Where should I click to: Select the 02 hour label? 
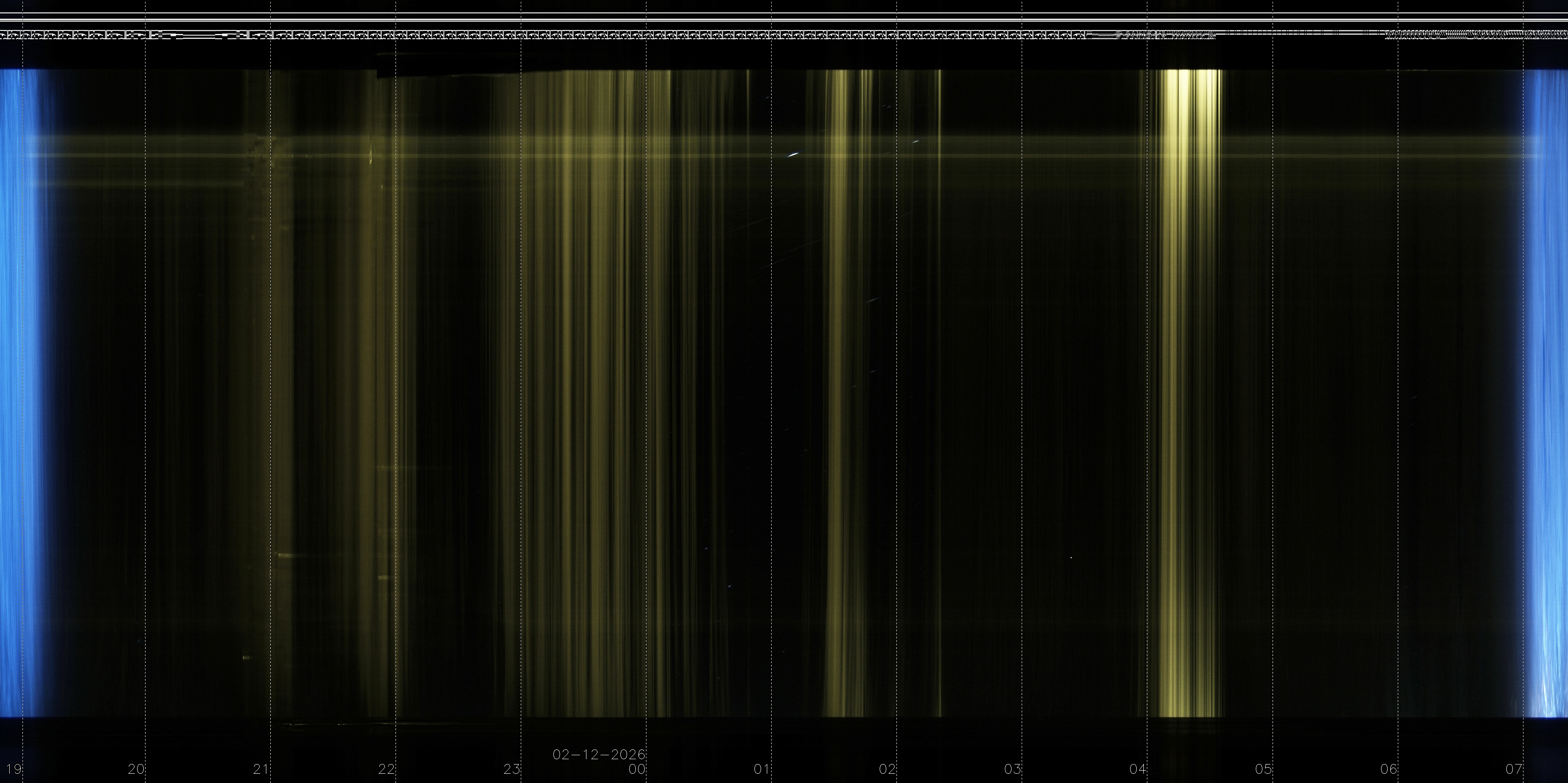[x=888, y=769]
